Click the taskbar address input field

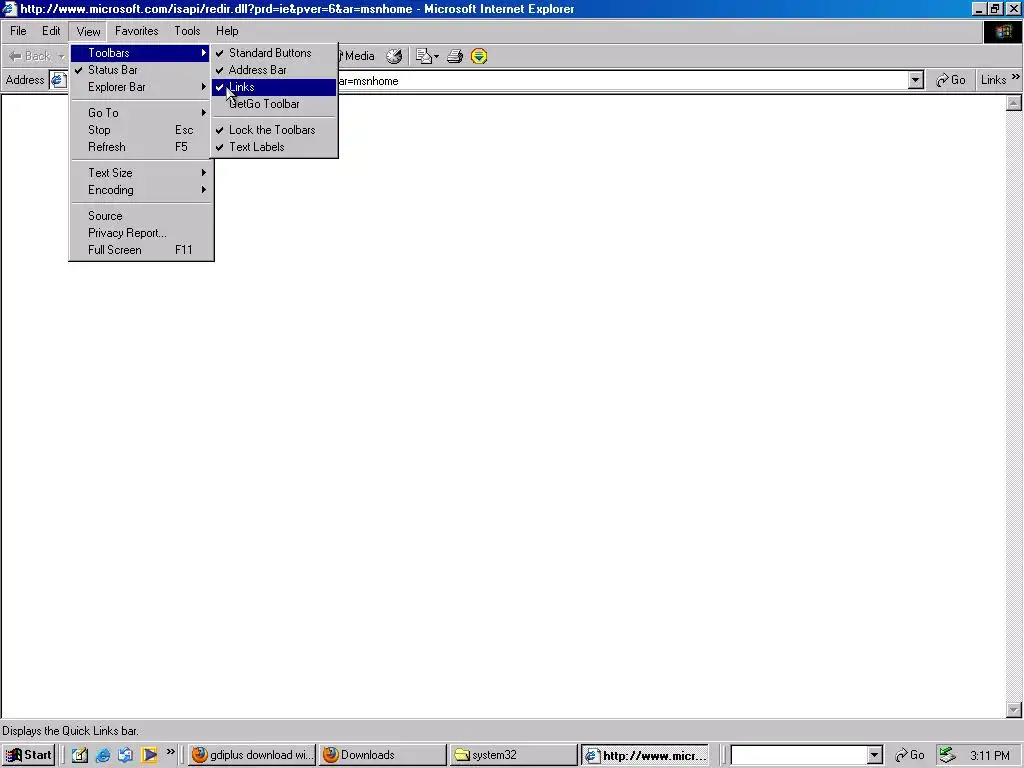[799, 756]
